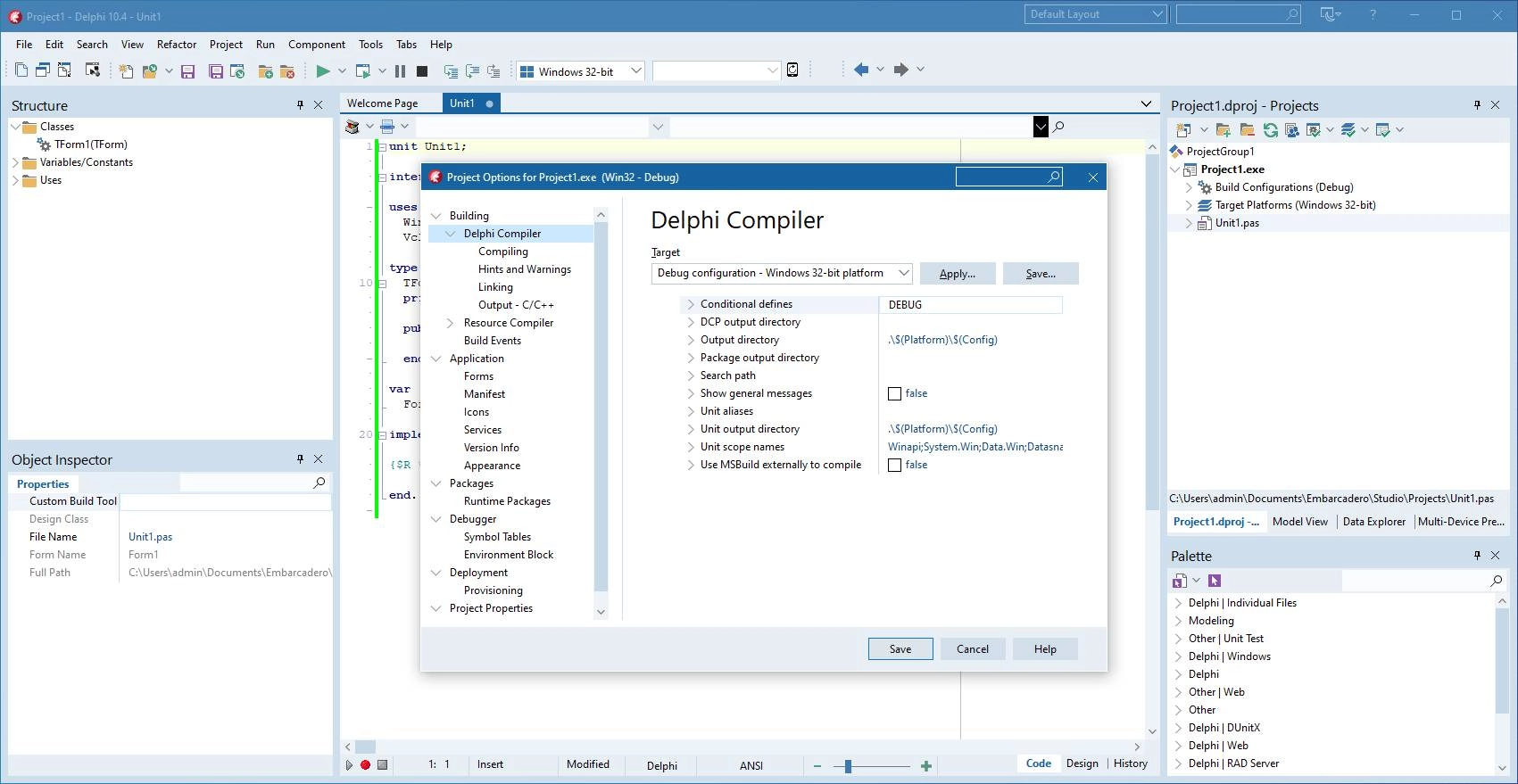
Task: Collapse the Debugger tree node
Action: pyautogui.click(x=436, y=519)
